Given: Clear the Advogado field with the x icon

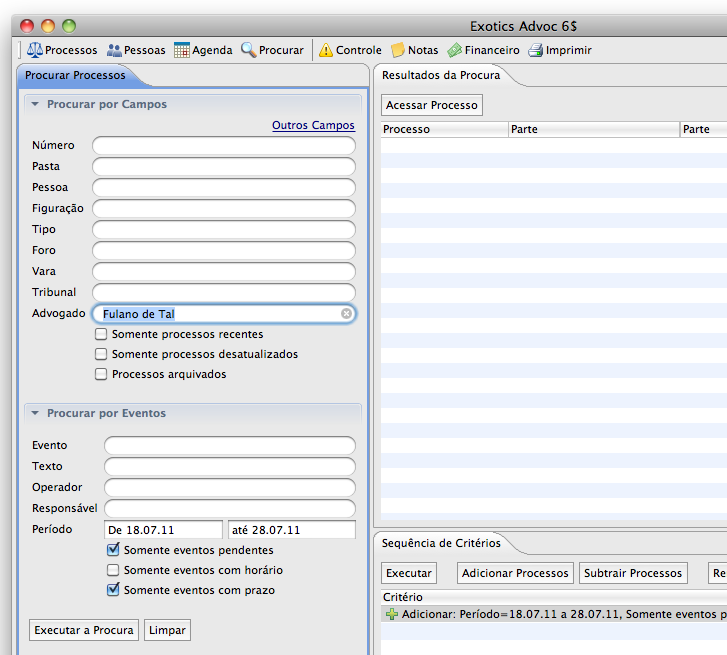Looking at the screenshot, I should point(346,314).
